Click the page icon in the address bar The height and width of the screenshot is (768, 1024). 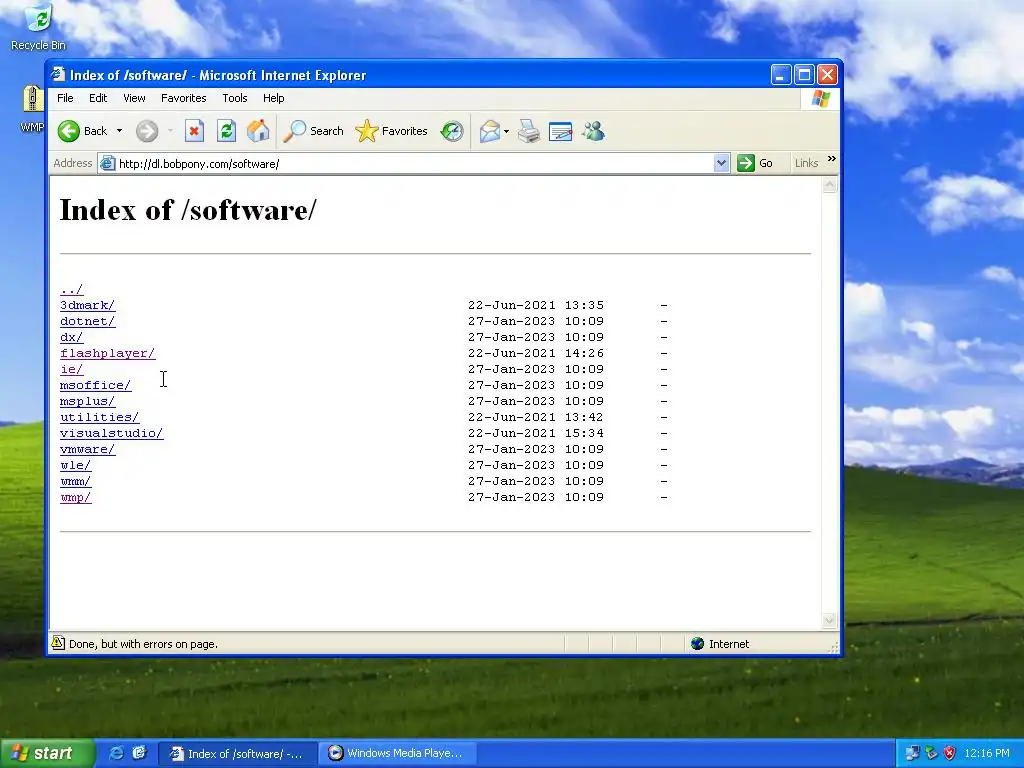click(x=107, y=163)
